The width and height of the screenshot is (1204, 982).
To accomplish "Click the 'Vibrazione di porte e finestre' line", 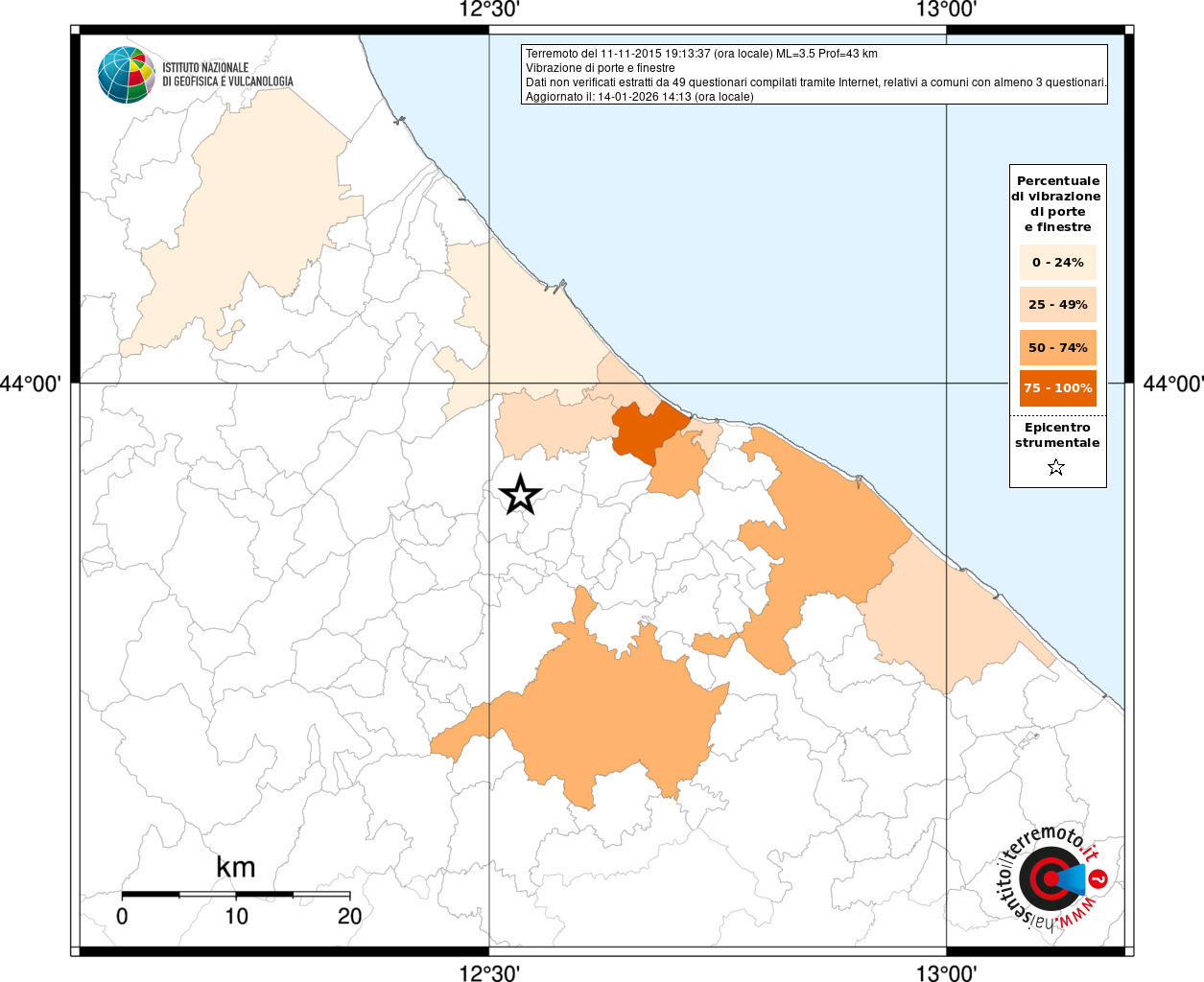I will coord(600,68).
